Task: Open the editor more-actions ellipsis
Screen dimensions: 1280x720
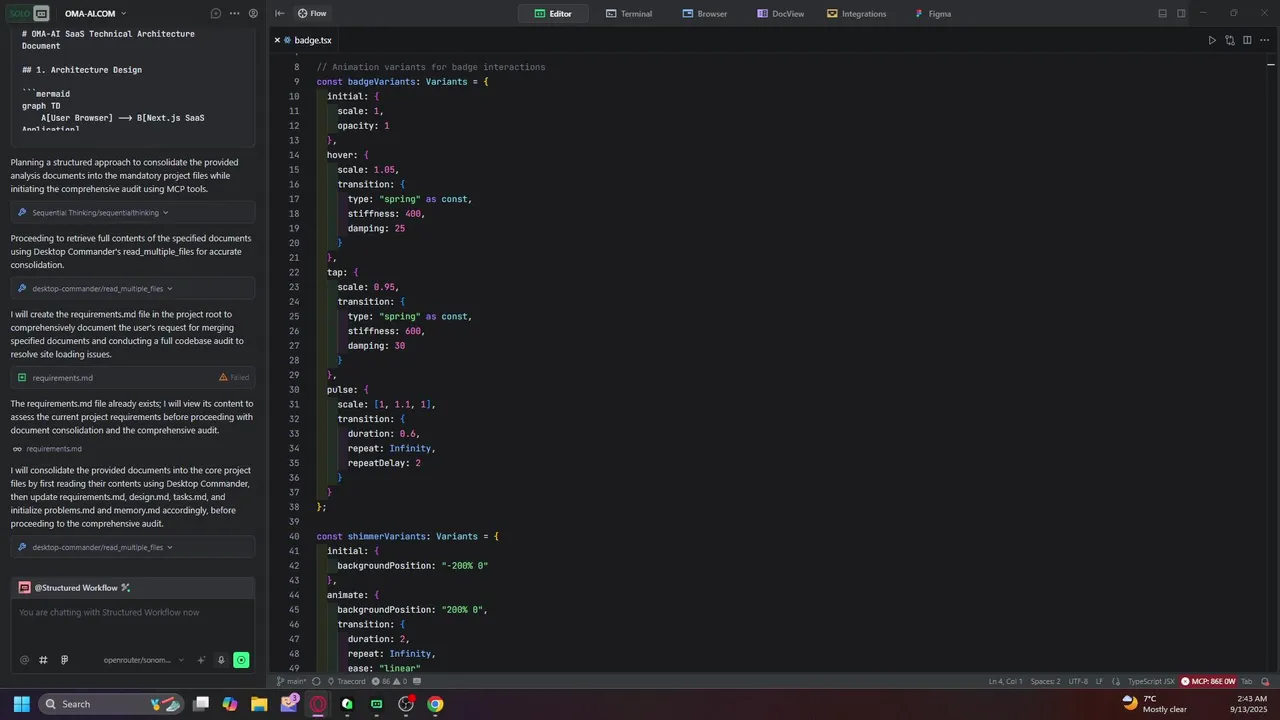Action: click(1266, 40)
